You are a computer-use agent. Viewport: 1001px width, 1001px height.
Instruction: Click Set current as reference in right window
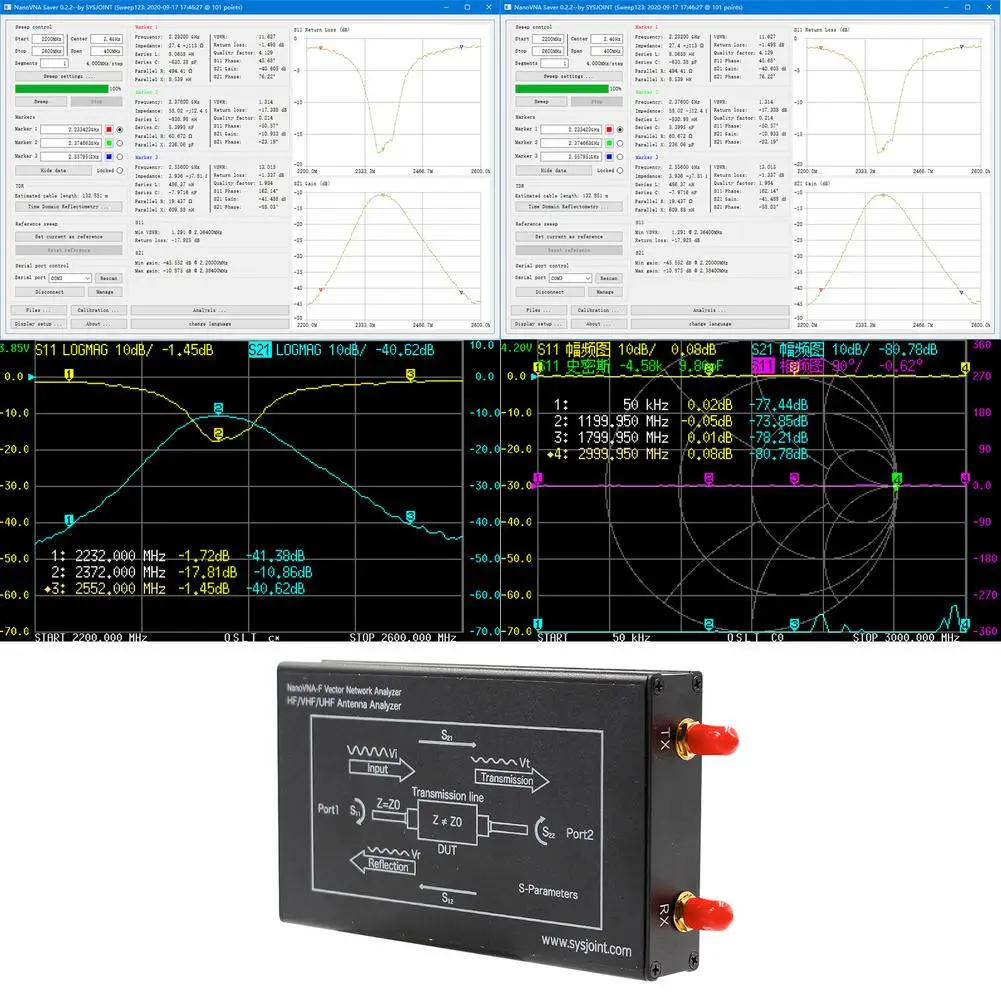coord(568,237)
